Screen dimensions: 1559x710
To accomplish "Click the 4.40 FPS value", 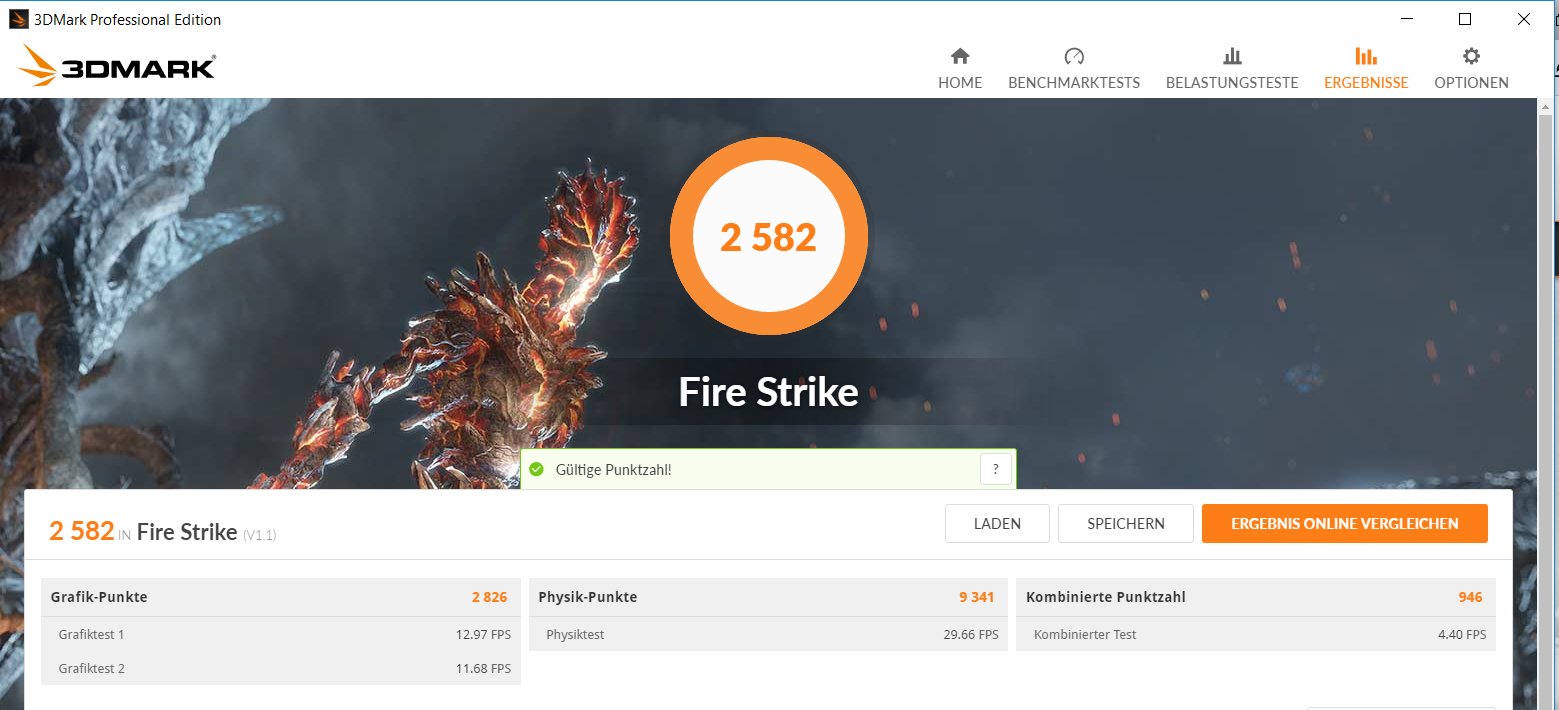I will 1462,634.
